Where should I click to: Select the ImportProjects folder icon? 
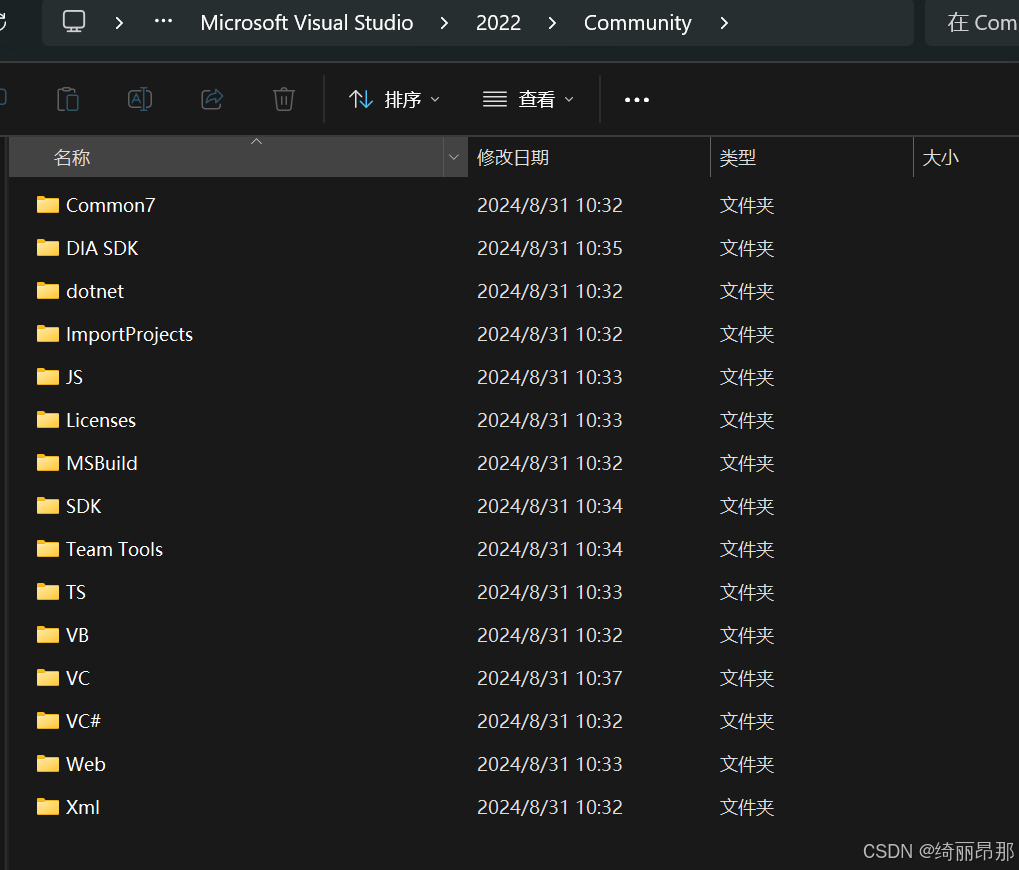pos(48,334)
